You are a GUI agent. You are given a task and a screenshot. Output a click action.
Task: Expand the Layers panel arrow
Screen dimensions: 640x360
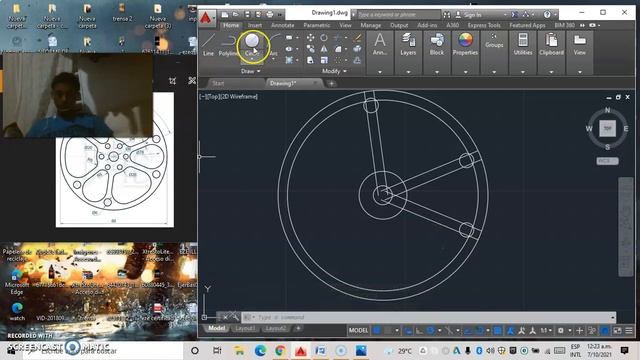coord(408,72)
